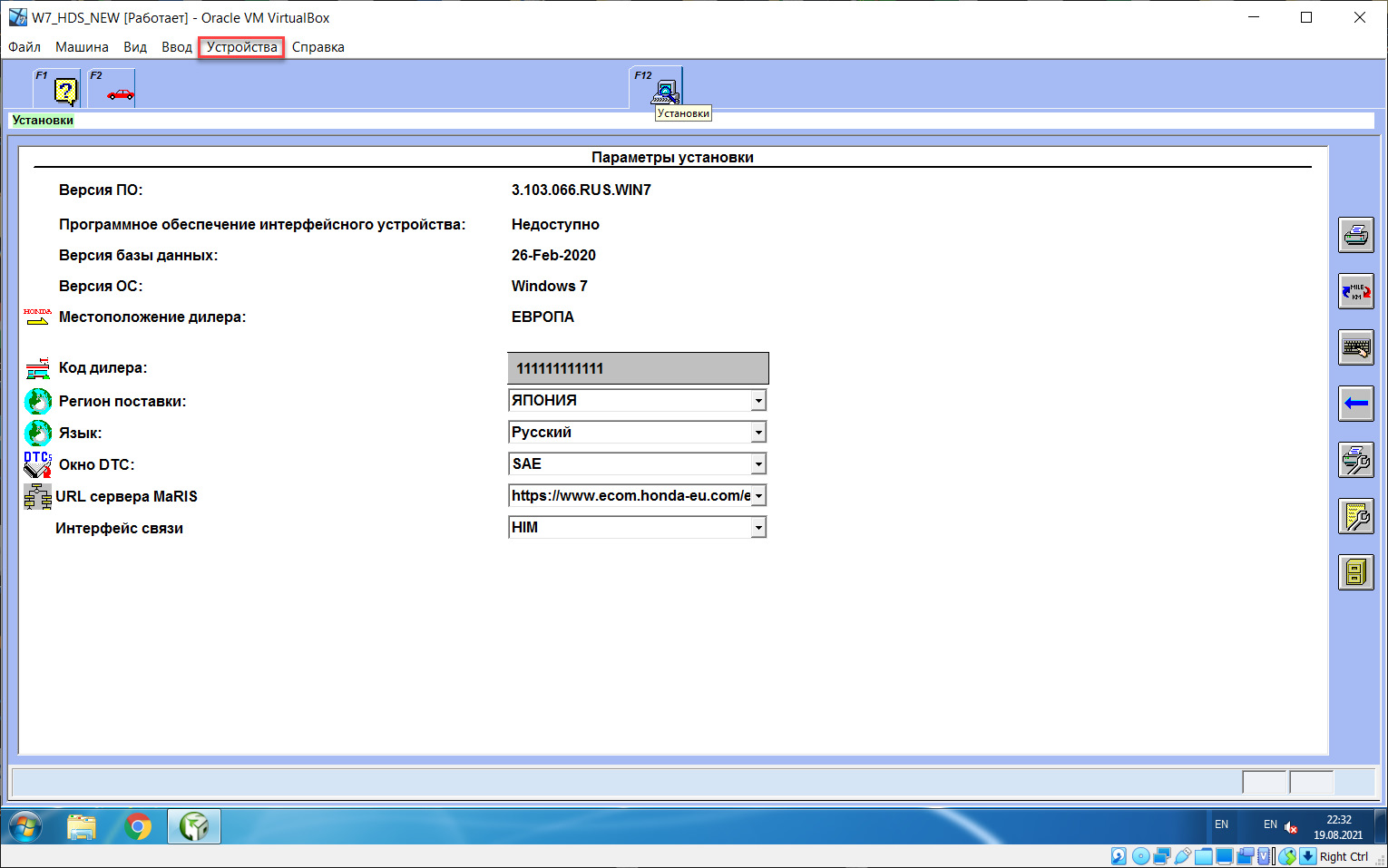Image resolution: width=1388 pixels, height=868 pixels.
Task: Click the VirtualBox USB devices icon
Action: pyautogui.click(x=1183, y=856)
